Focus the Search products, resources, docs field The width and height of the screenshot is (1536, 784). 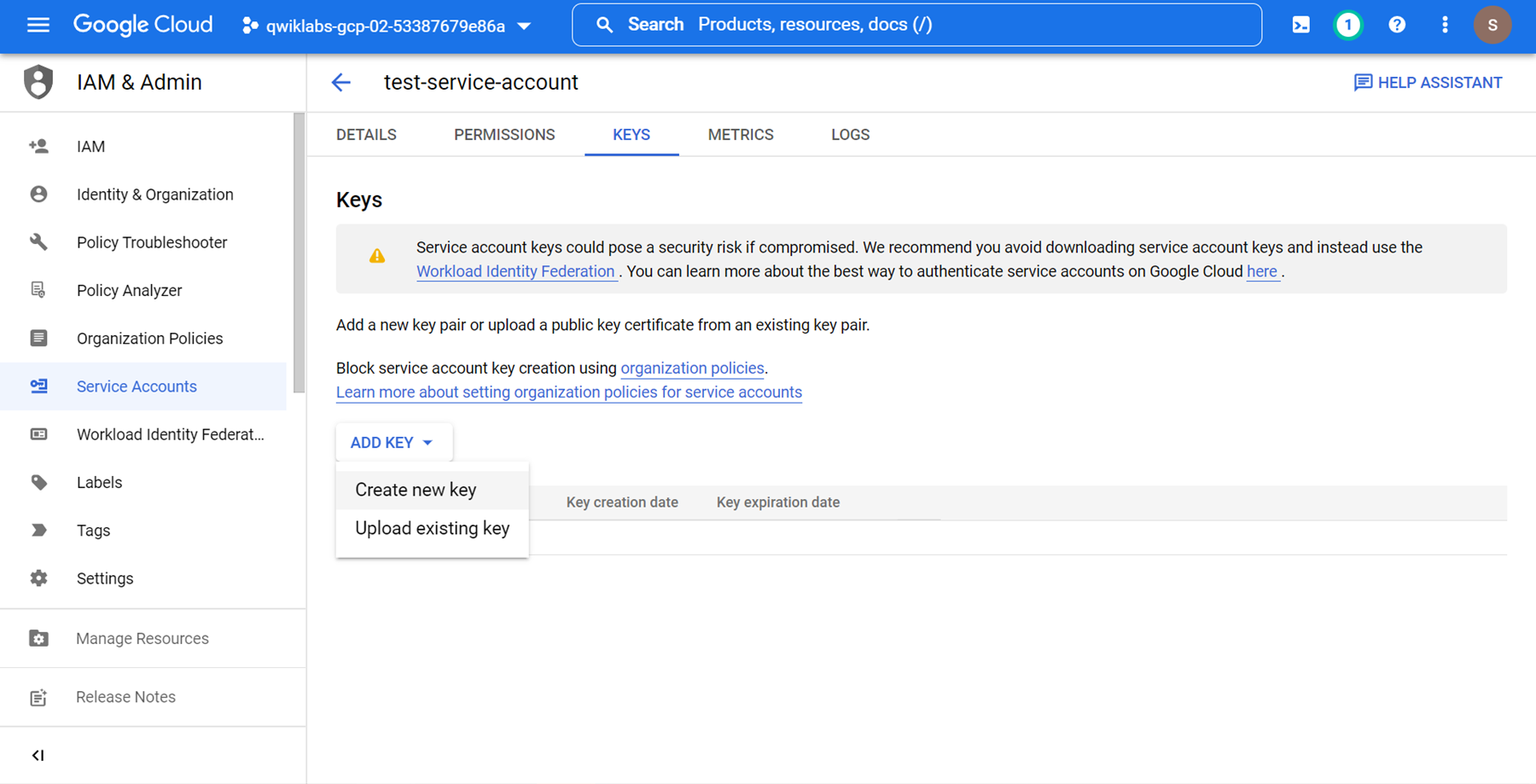916,25
